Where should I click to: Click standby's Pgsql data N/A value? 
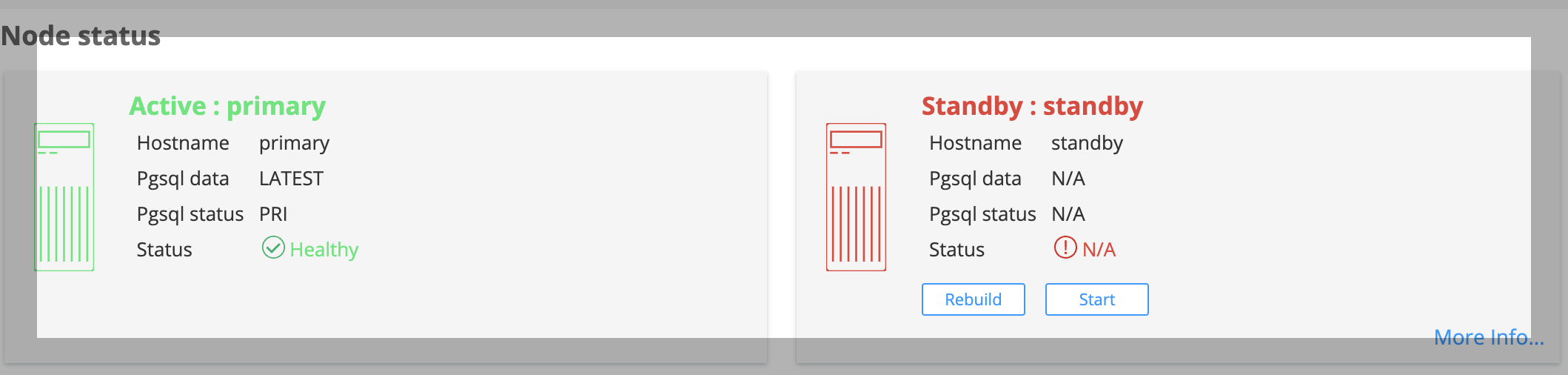1068,179
